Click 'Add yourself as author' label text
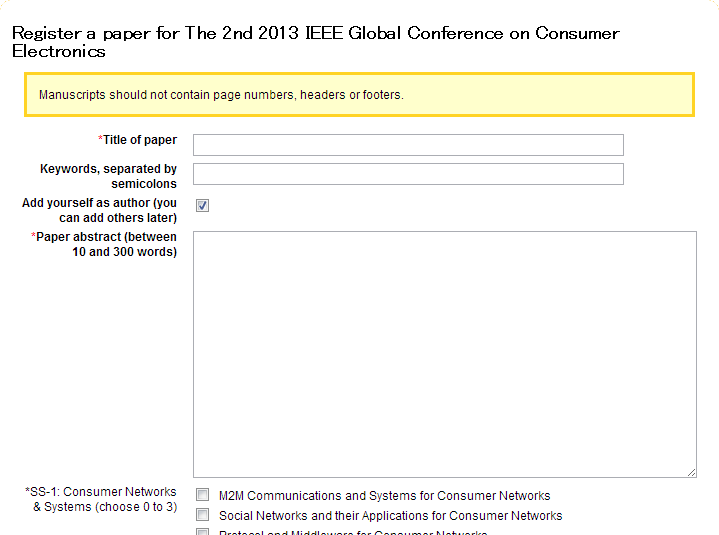The height and width of the screenshot is (535, 719). (100, 210)
